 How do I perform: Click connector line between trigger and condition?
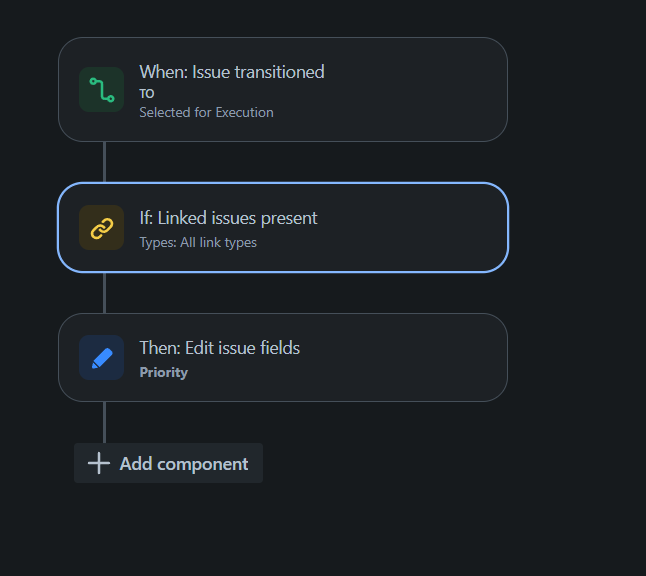[x=104, y=162]
